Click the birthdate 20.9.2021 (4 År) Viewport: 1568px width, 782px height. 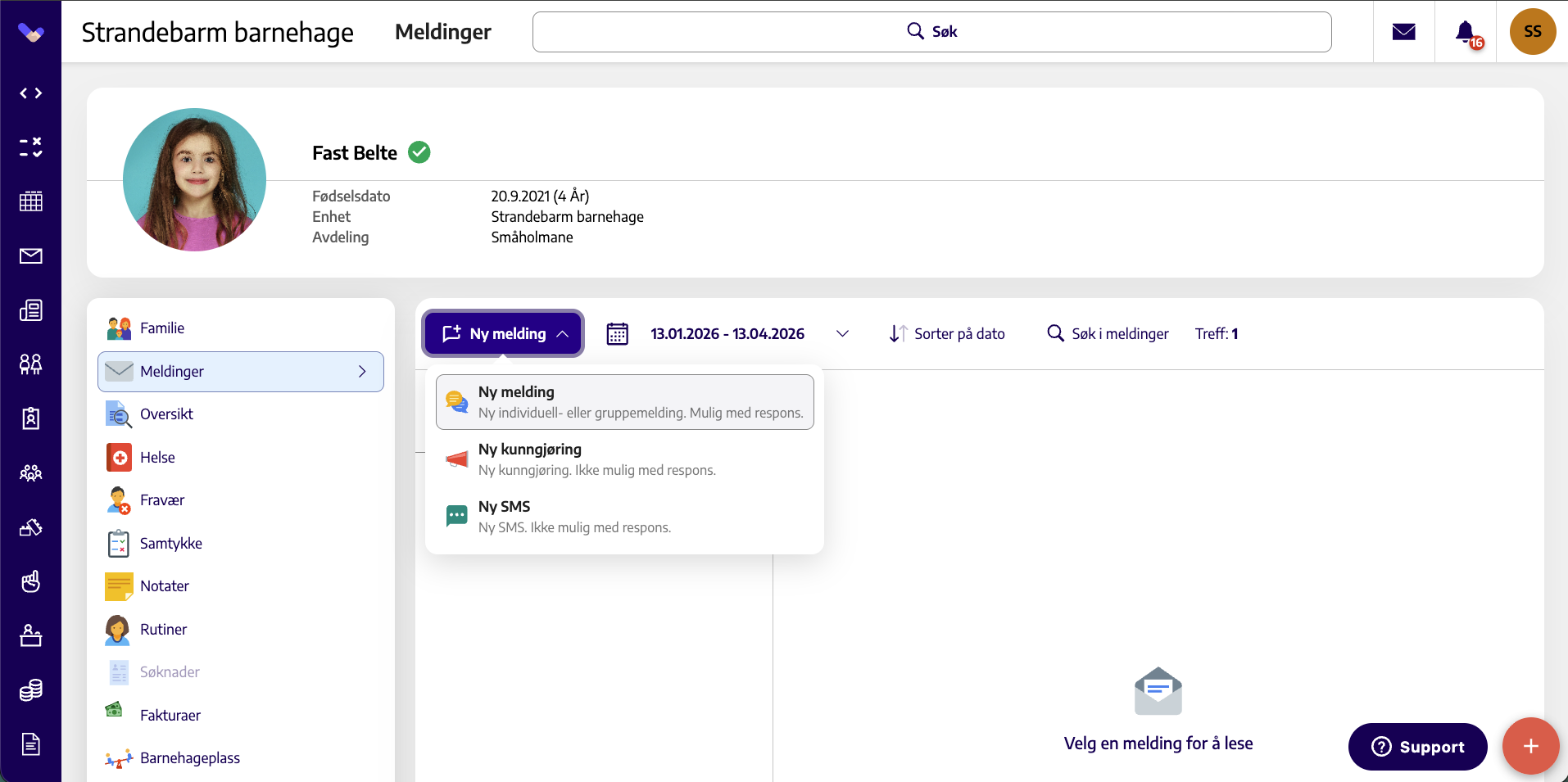tap(540, 196)
